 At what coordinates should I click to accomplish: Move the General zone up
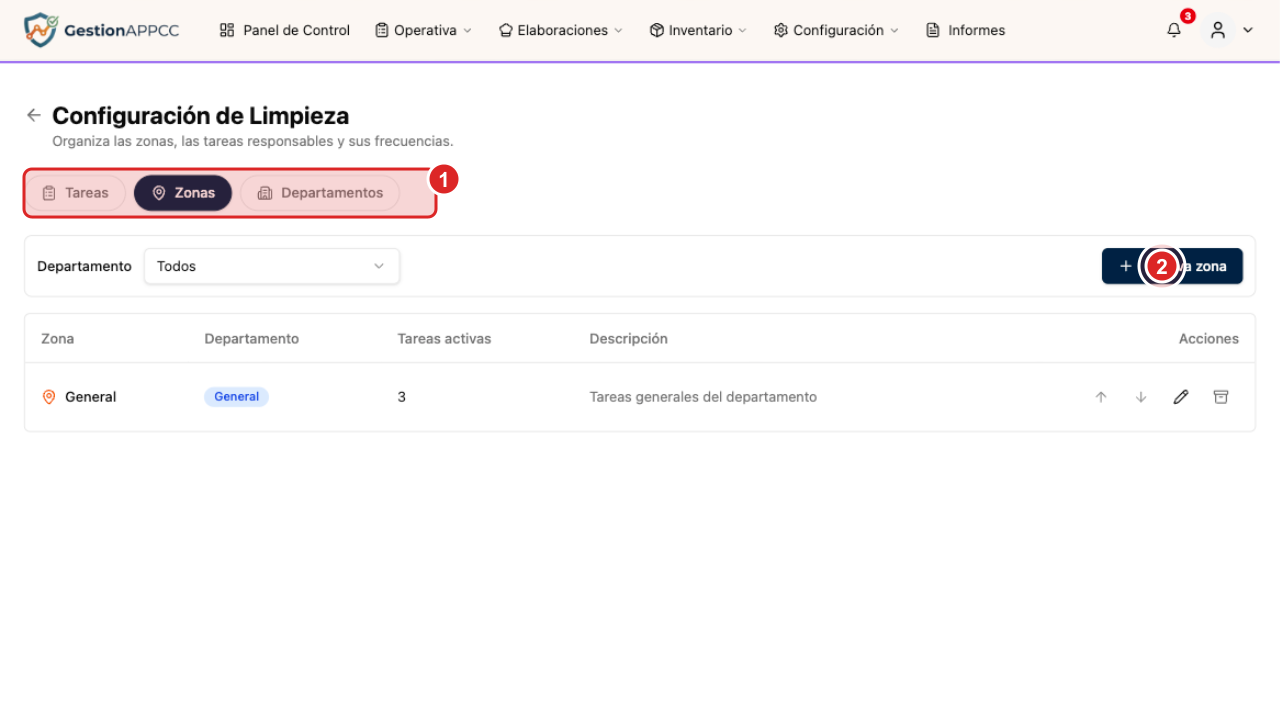click(1101, 397)
